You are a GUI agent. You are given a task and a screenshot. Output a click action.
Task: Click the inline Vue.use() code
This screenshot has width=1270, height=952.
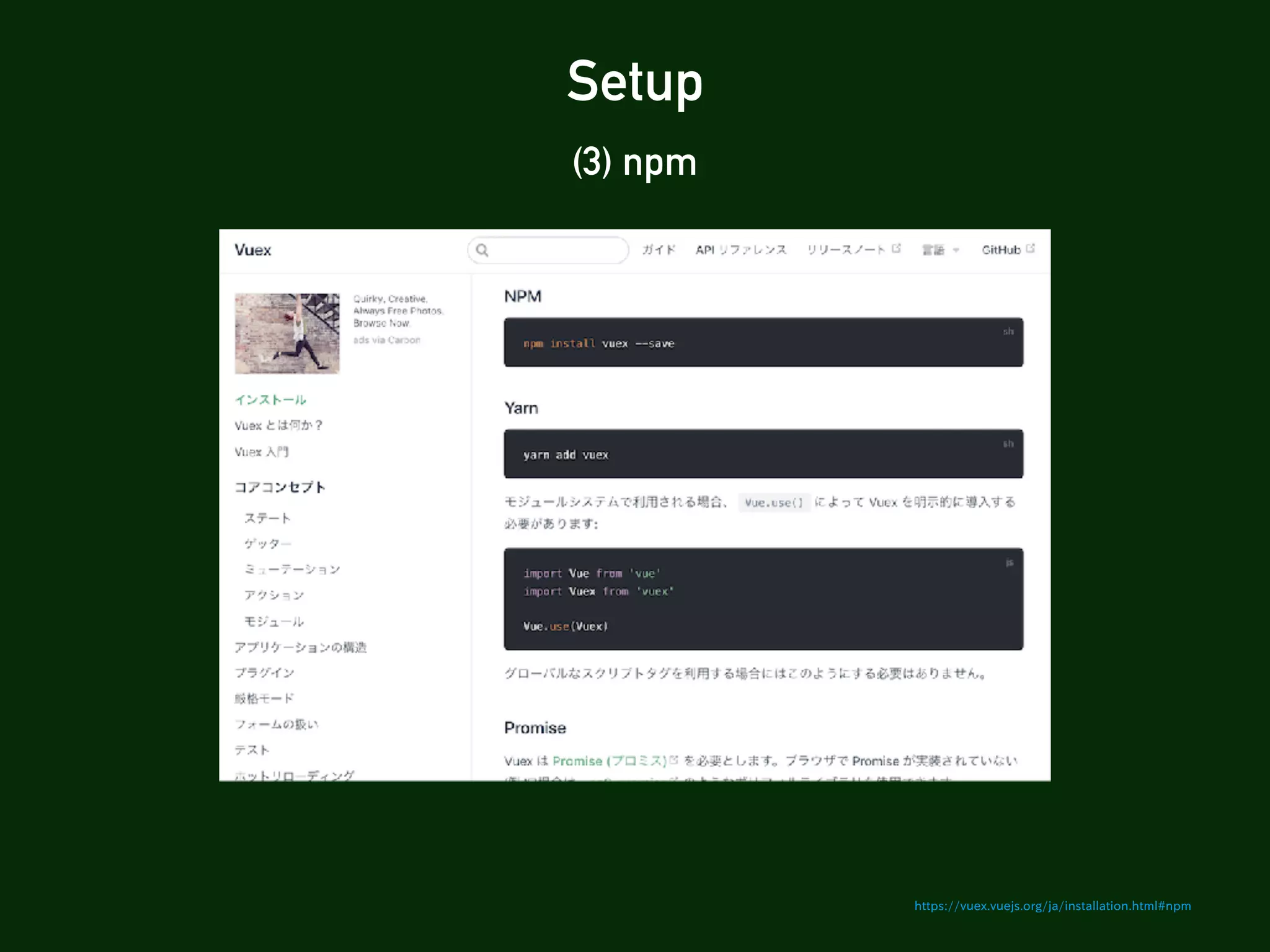(x=774, y=503)
